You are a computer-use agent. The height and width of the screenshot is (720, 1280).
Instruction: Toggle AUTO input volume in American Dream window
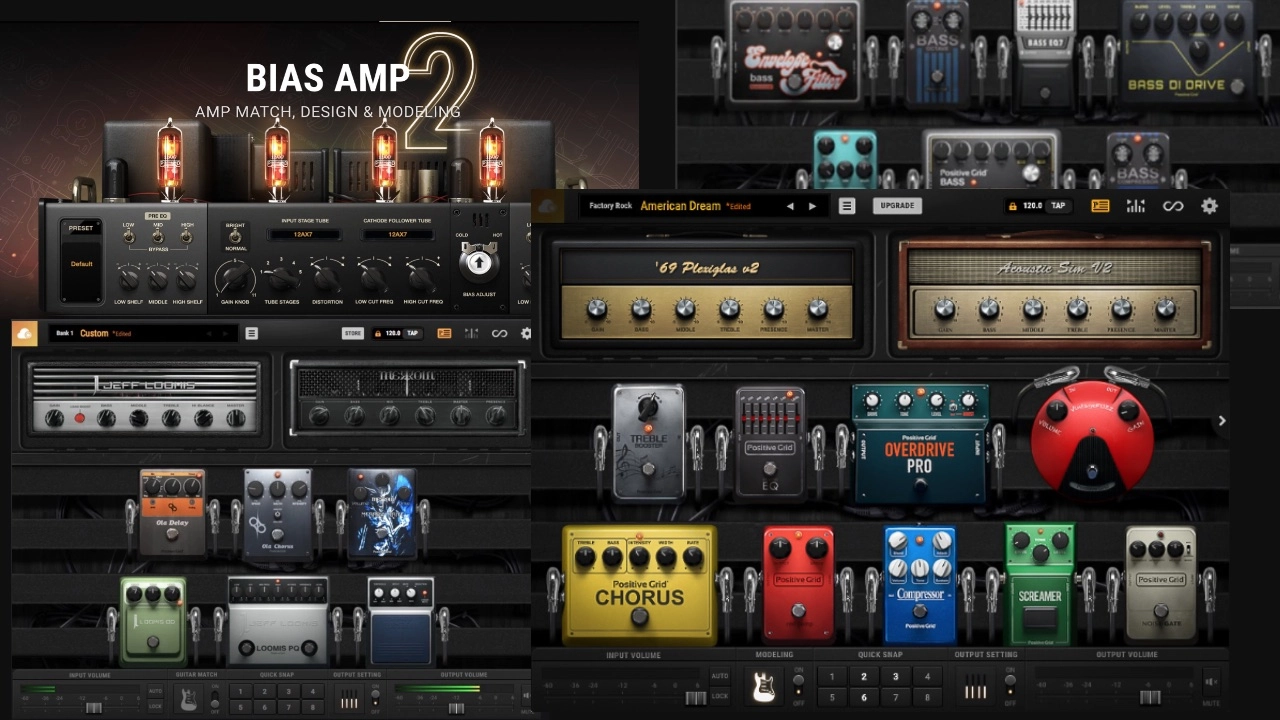720,676
